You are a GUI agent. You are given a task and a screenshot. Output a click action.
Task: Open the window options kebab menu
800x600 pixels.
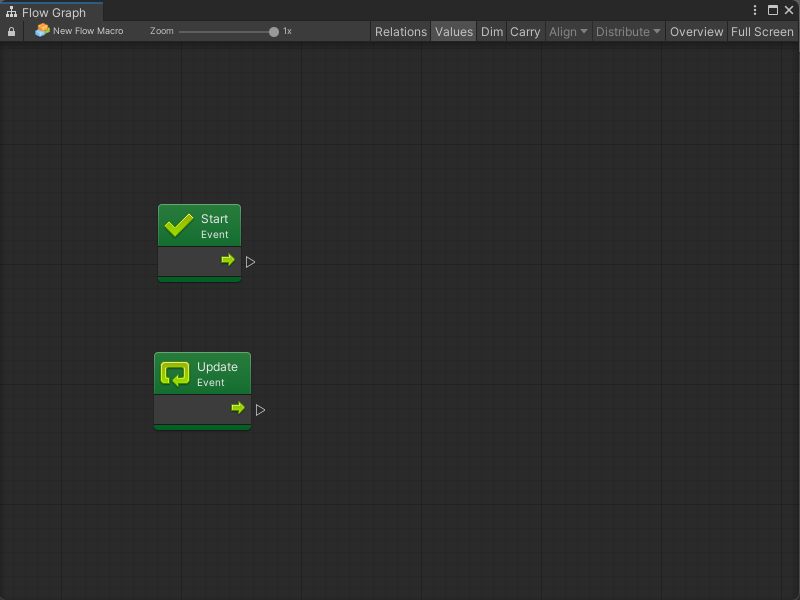click(755, 10)
